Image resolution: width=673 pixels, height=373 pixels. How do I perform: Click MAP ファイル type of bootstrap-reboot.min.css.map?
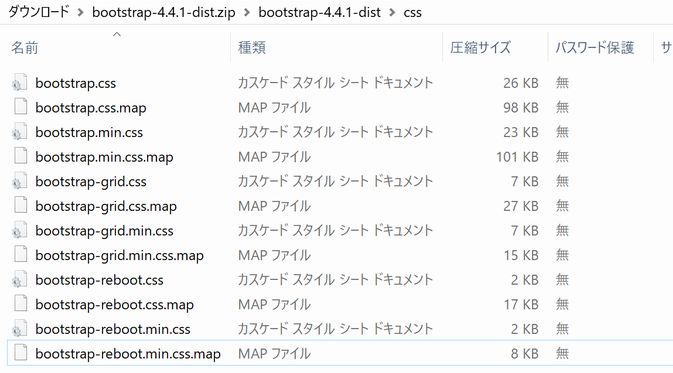(x=274, y=354)
